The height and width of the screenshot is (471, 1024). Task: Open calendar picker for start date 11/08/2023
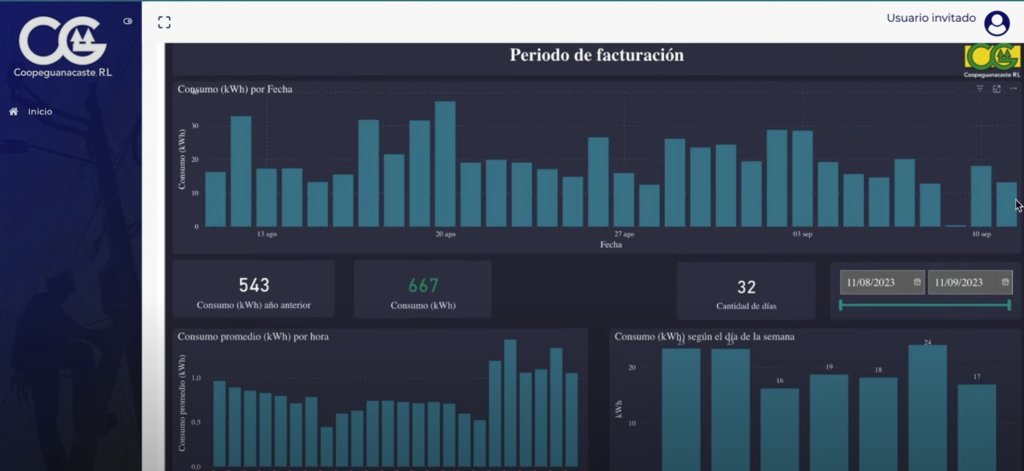click(x=916, y=283)
